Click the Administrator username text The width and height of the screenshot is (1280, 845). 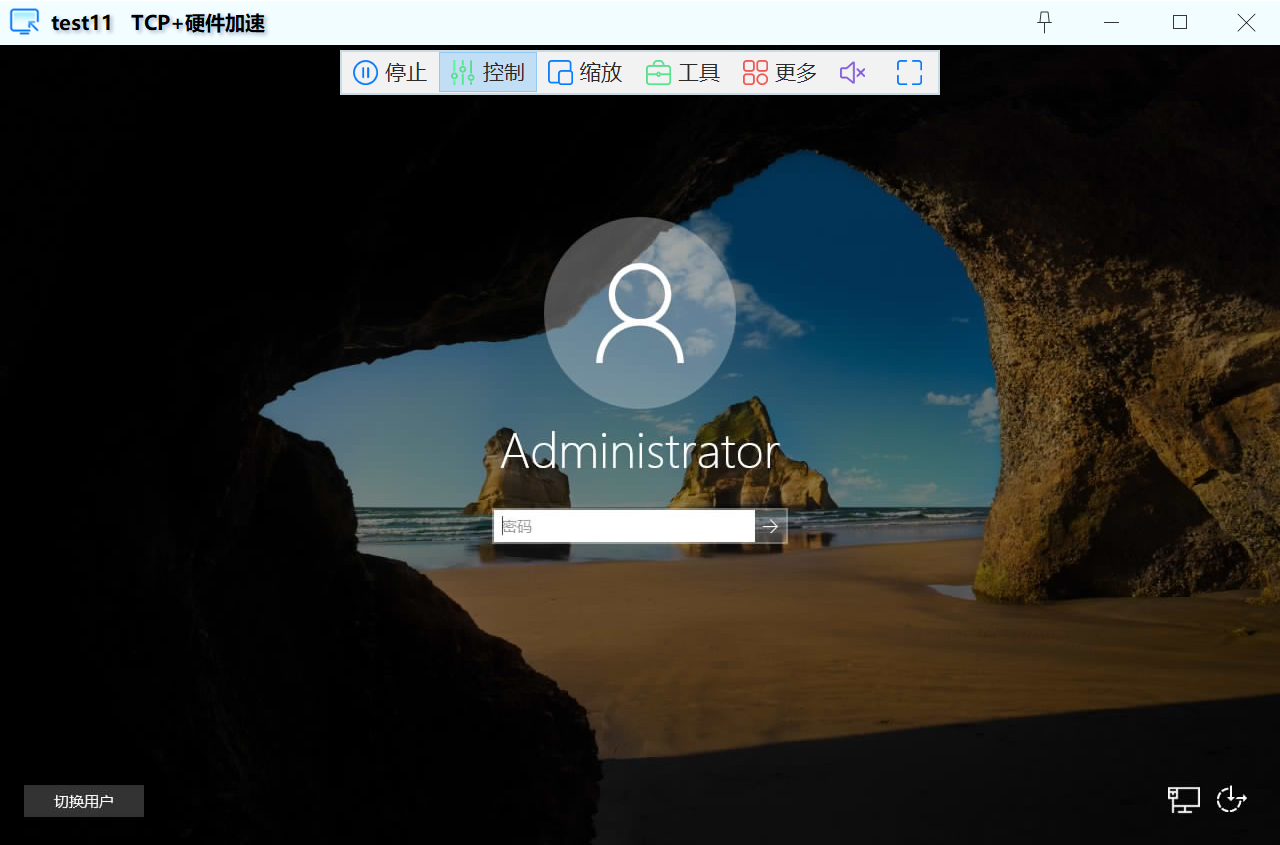[x=640, y=451]
